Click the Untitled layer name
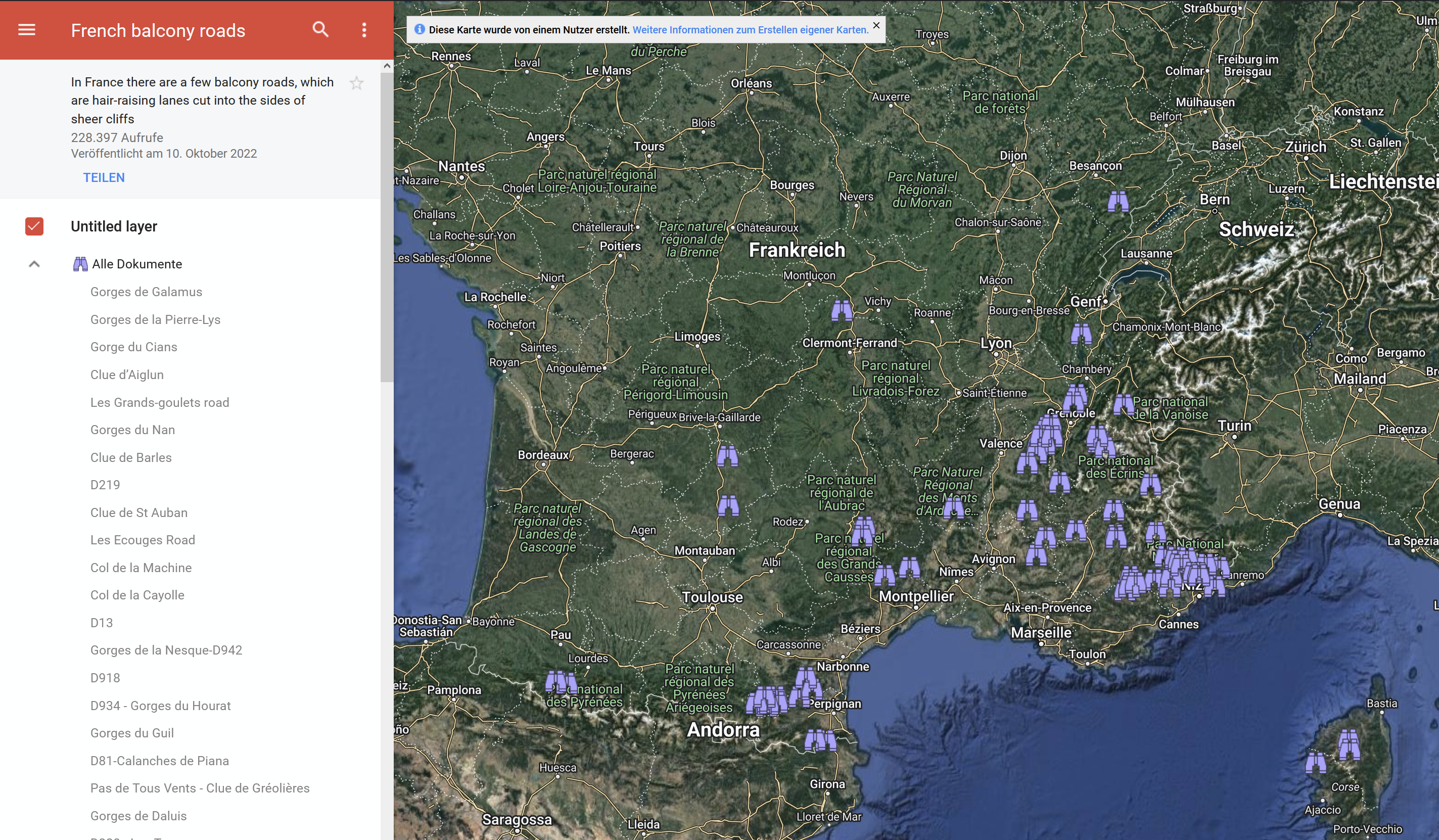This screenshot has height=840, width=1439. pos(114,226)
